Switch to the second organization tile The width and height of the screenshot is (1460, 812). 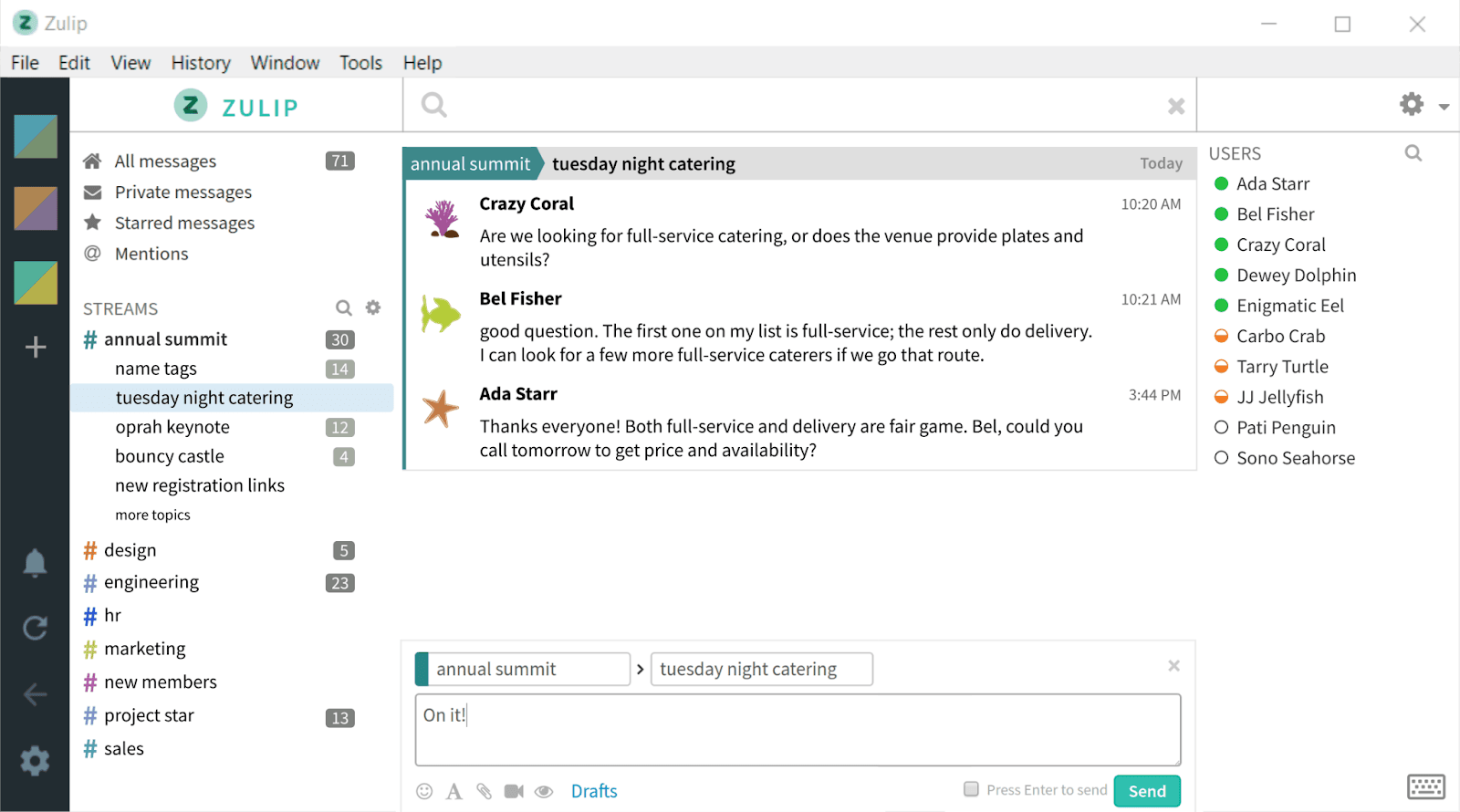(x=36, y=208)
